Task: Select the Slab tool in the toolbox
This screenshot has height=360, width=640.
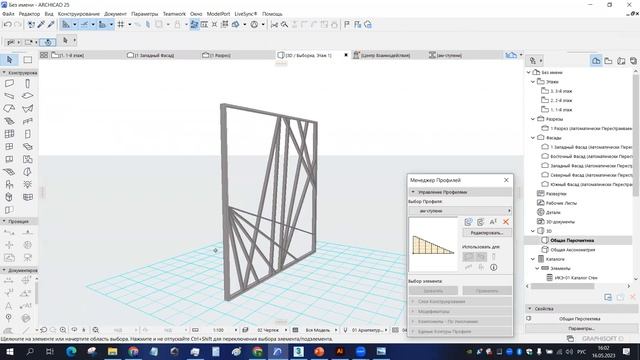Action: pos(27,96)
